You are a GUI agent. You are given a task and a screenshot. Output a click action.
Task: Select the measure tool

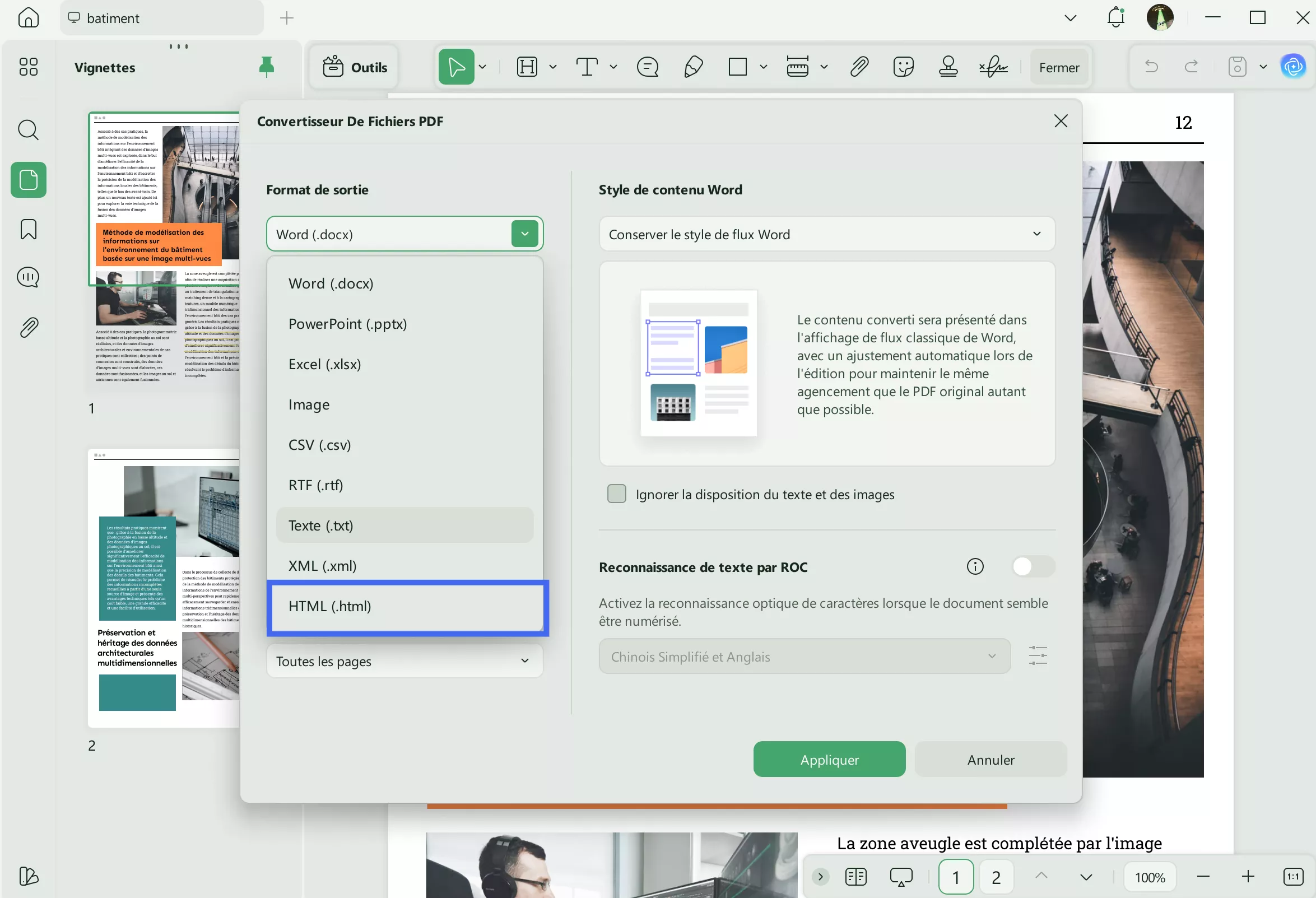point(797,66)
